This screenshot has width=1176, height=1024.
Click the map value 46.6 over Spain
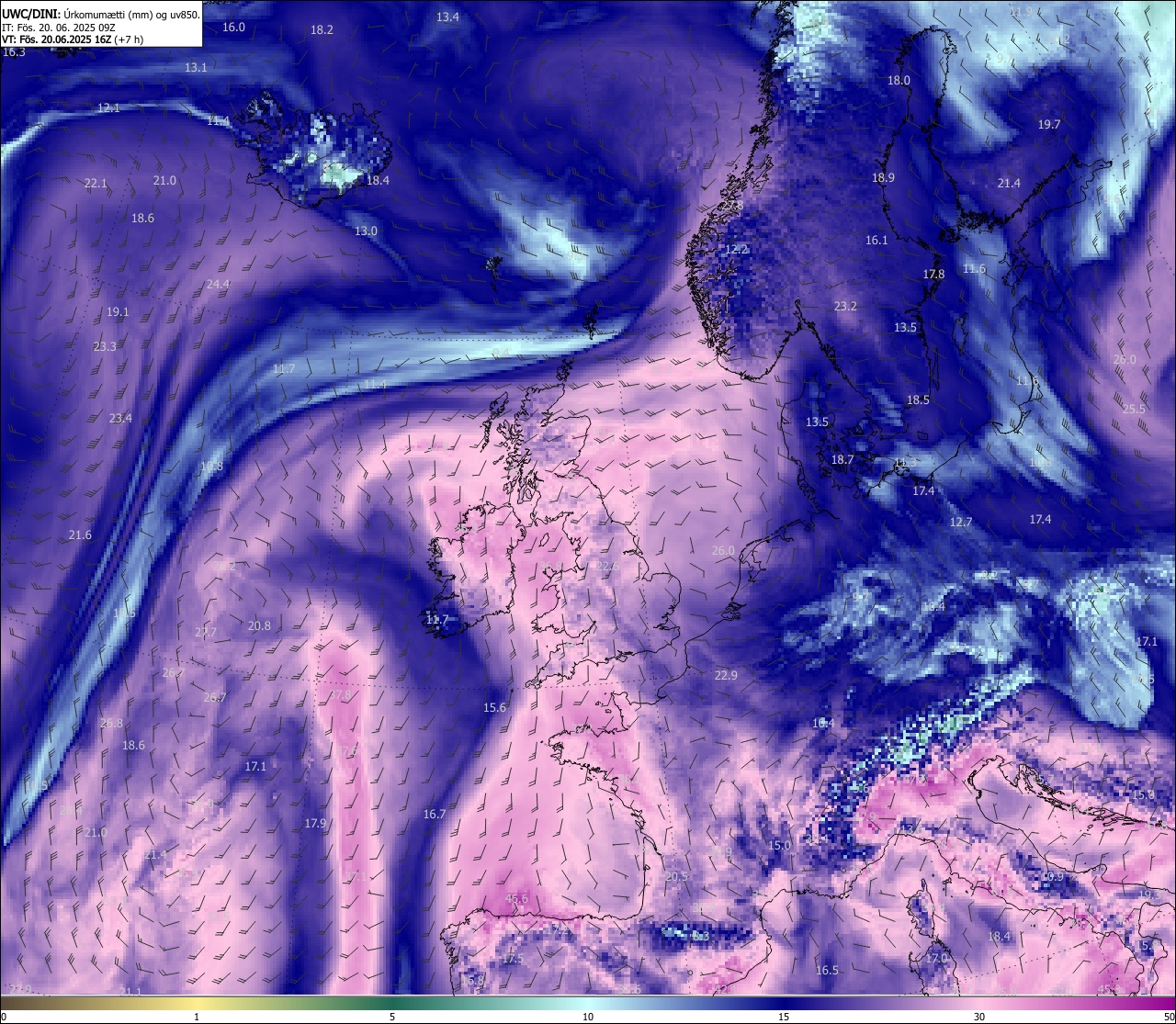coord(516,899)
